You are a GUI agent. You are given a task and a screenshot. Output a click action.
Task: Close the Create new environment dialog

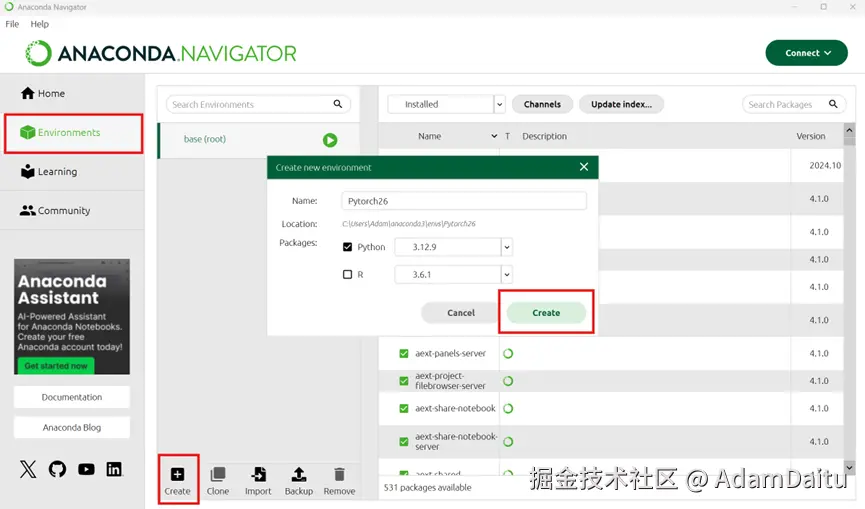(584, 167)
